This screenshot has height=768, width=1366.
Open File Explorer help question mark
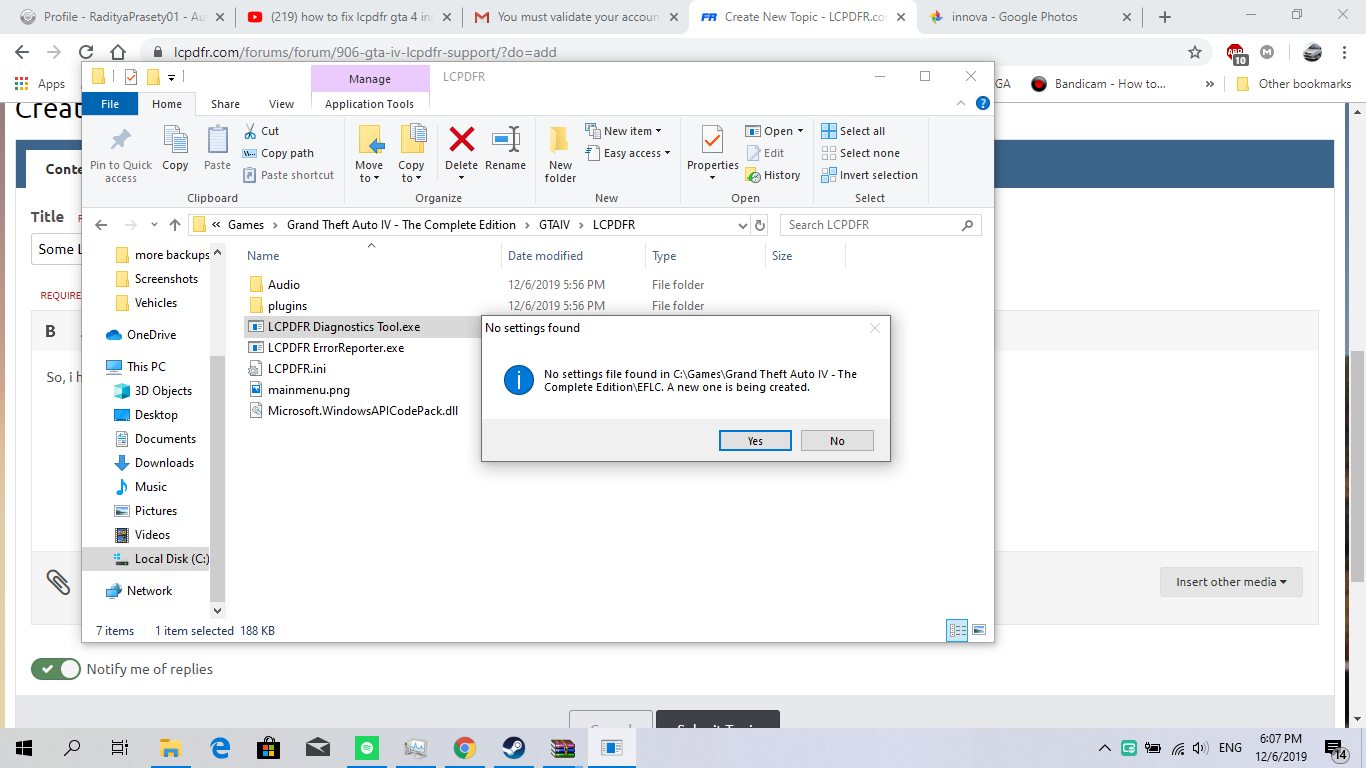(982, 103)
